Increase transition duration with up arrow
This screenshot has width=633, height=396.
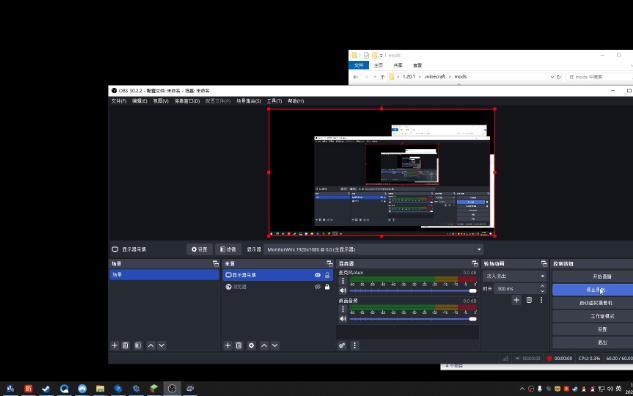tap(542, 286)
